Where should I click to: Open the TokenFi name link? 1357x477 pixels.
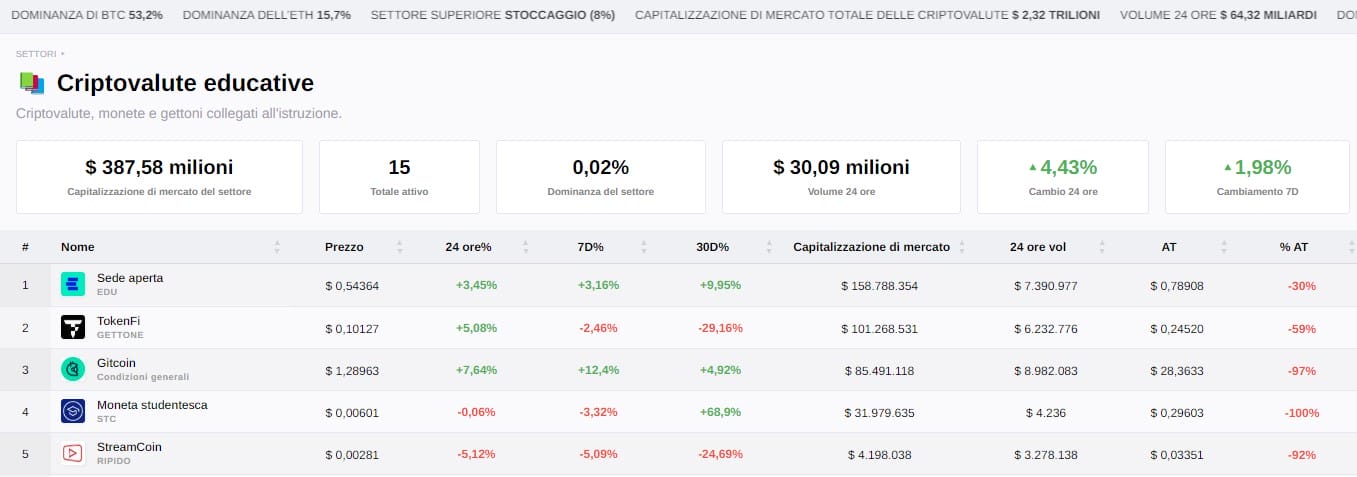tap(118, 321)
